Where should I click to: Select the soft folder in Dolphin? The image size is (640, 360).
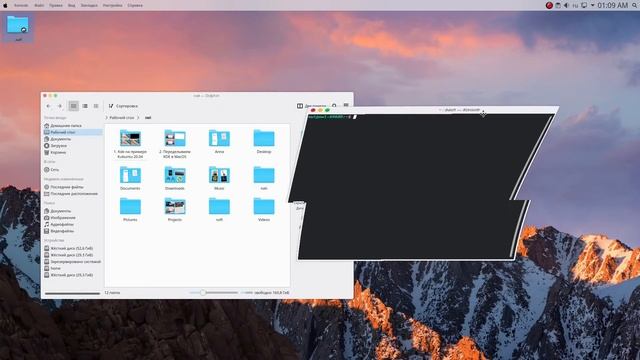219,209
